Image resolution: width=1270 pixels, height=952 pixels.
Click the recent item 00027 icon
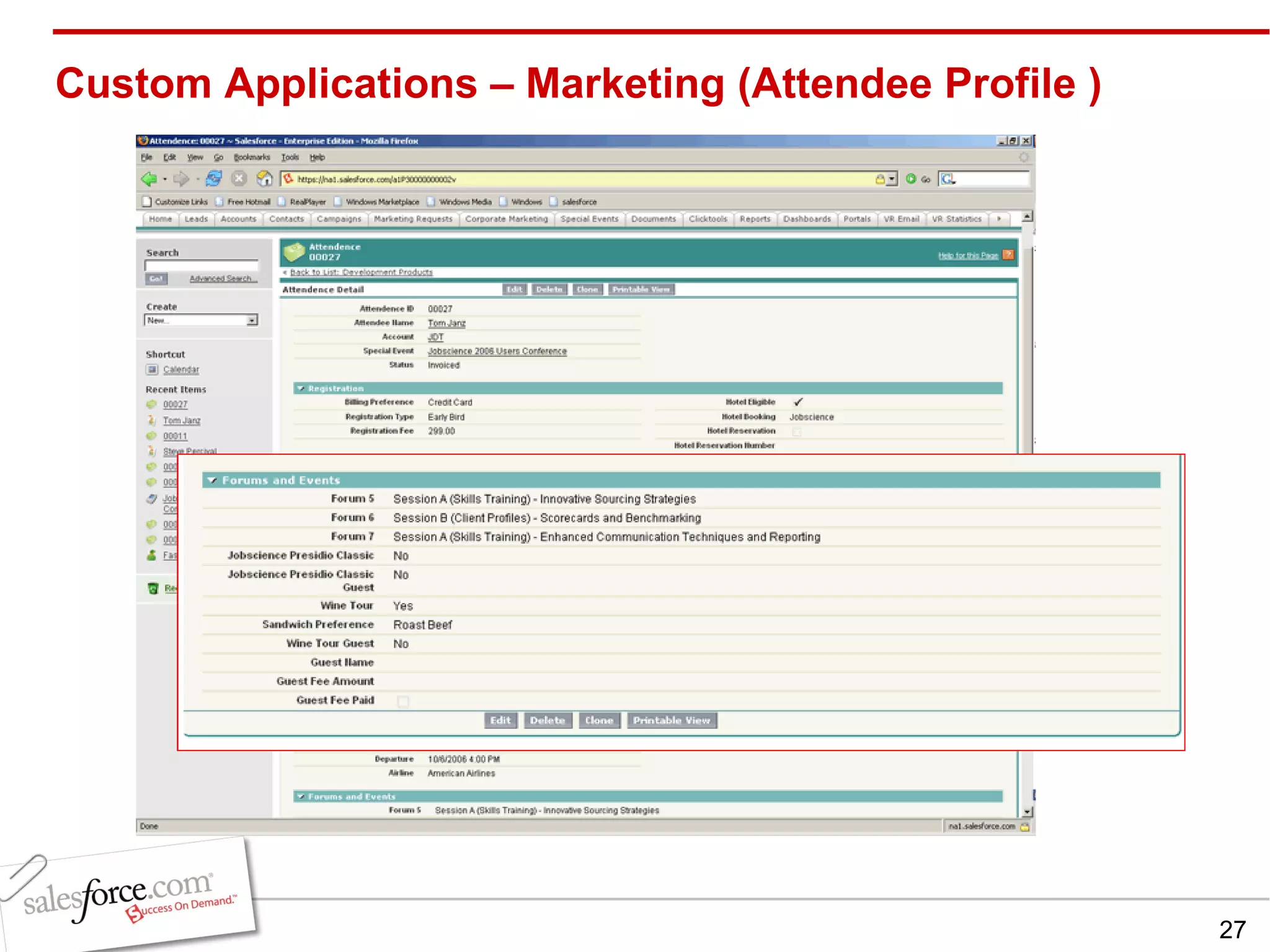pyautogui.click(x=151, y=404)
